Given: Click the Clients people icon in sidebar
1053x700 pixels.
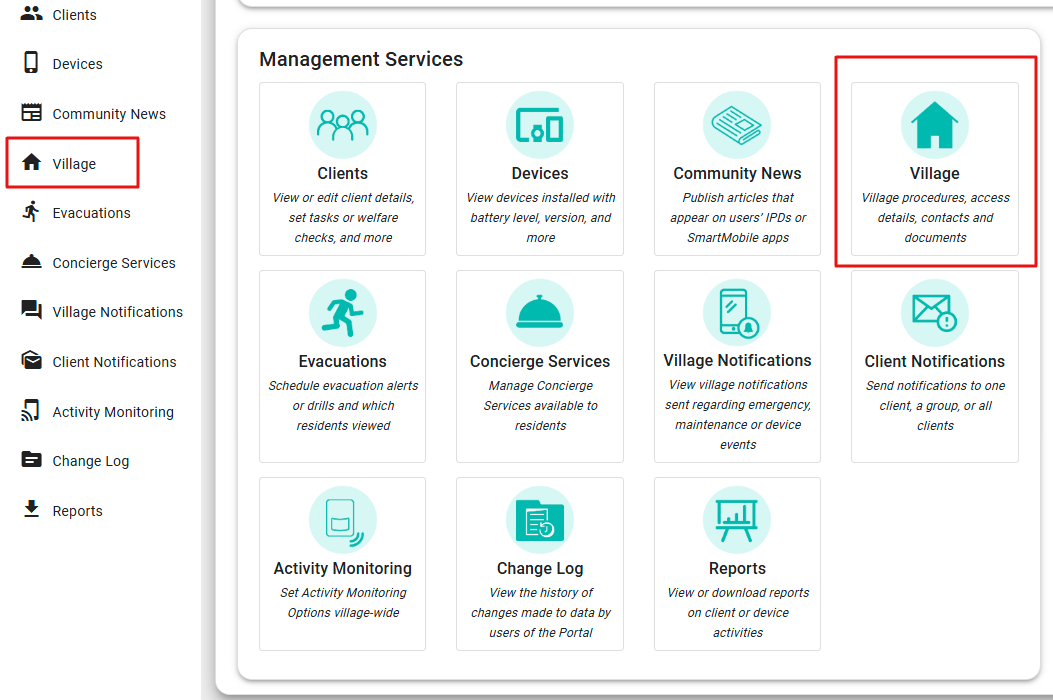Looking at the screenshot, I should 31,13.
